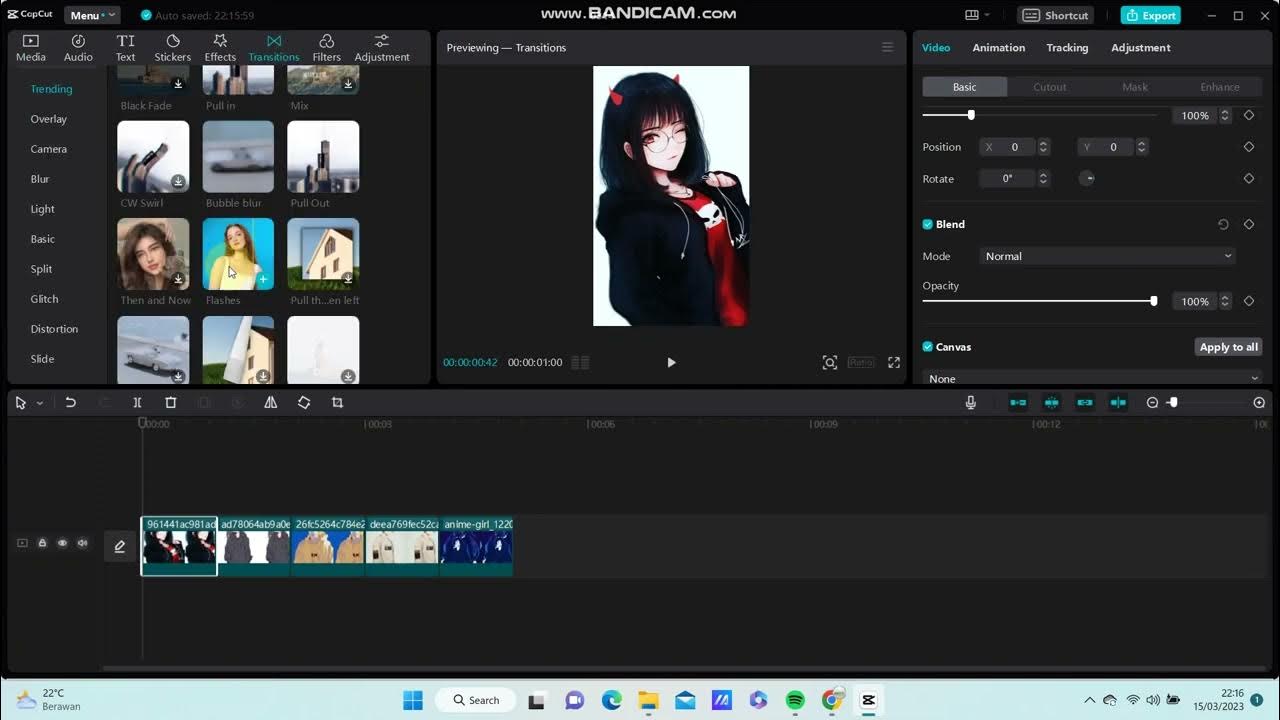The width and height of the screenshot is (1280, 720).
Task: Expand the select tool mode arrow
Action: pyautogui.click(x=40, y=403)
